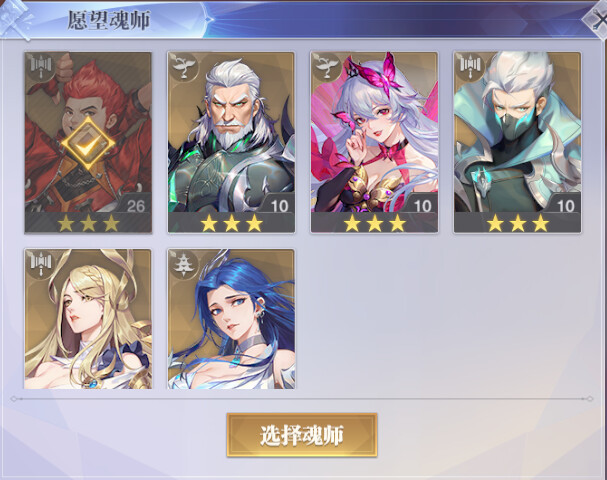
Task: Click the 愿望魂师 title header
Action: (109, 20)
